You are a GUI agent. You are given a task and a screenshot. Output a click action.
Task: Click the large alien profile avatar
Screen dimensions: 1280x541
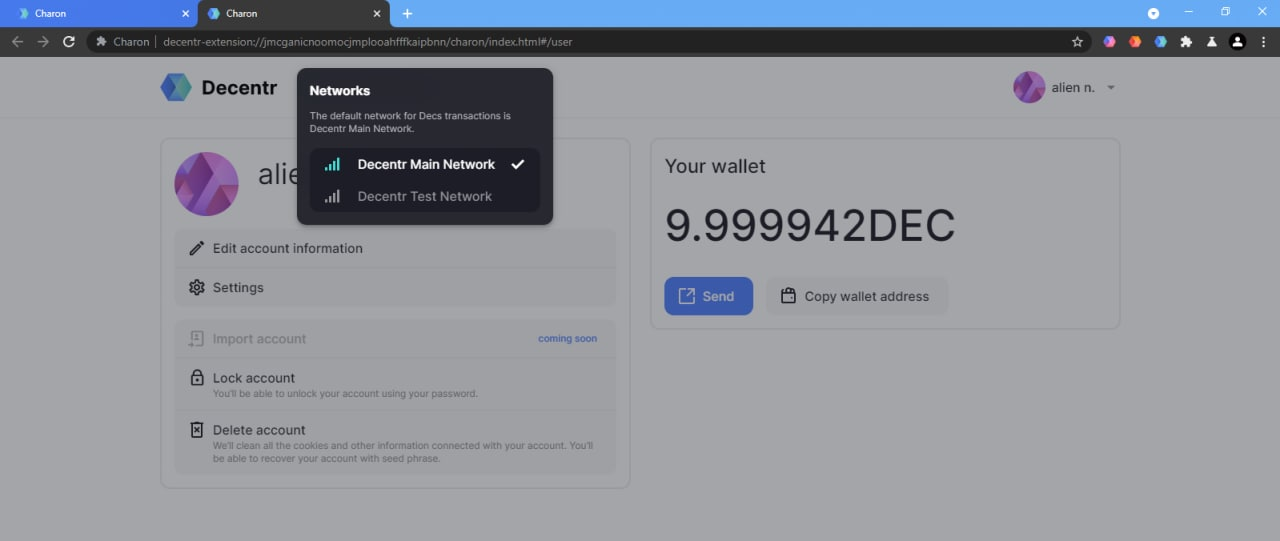(x=206, y=184)
